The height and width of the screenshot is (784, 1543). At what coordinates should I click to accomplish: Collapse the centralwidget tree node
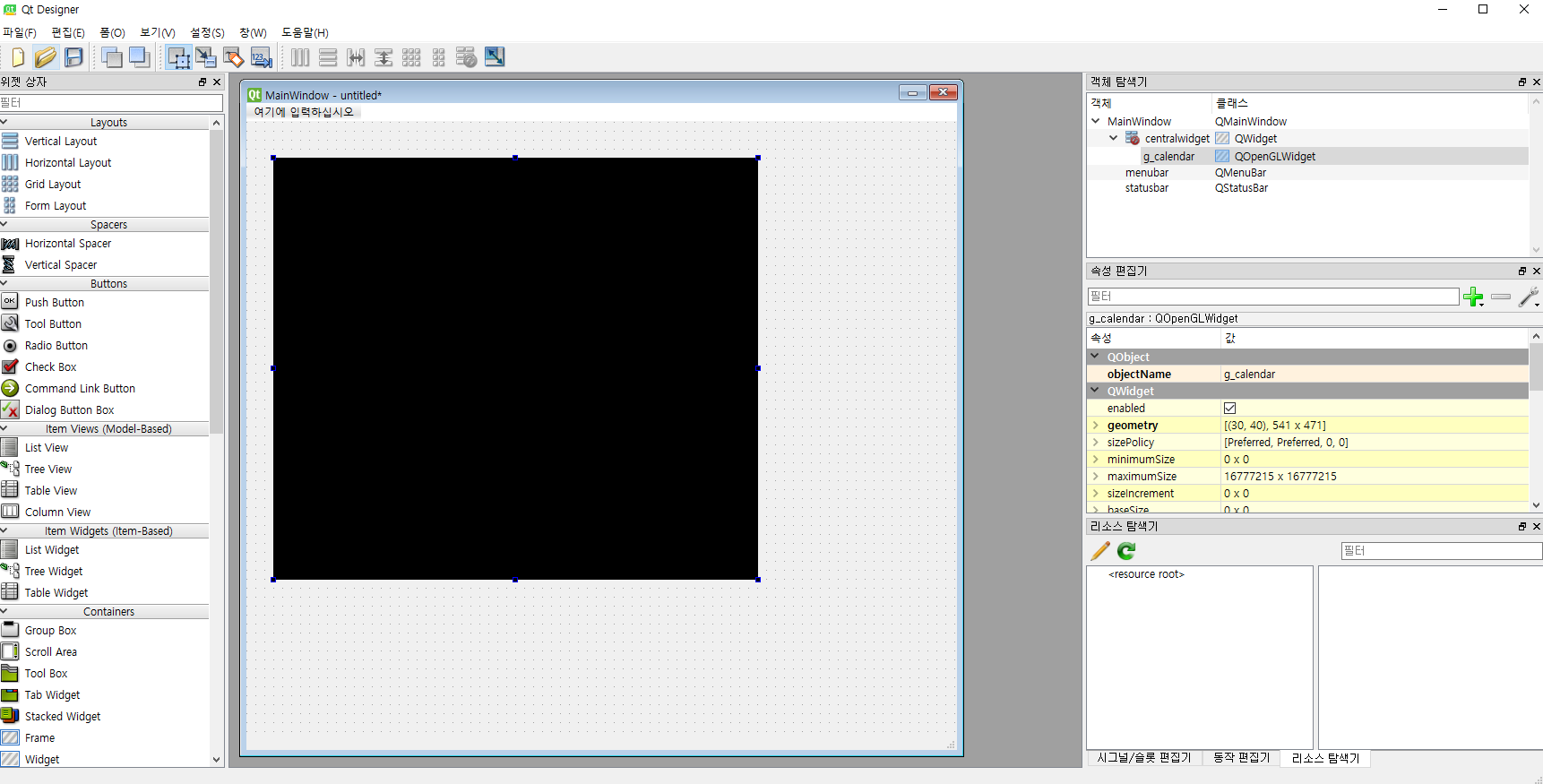1114,138
